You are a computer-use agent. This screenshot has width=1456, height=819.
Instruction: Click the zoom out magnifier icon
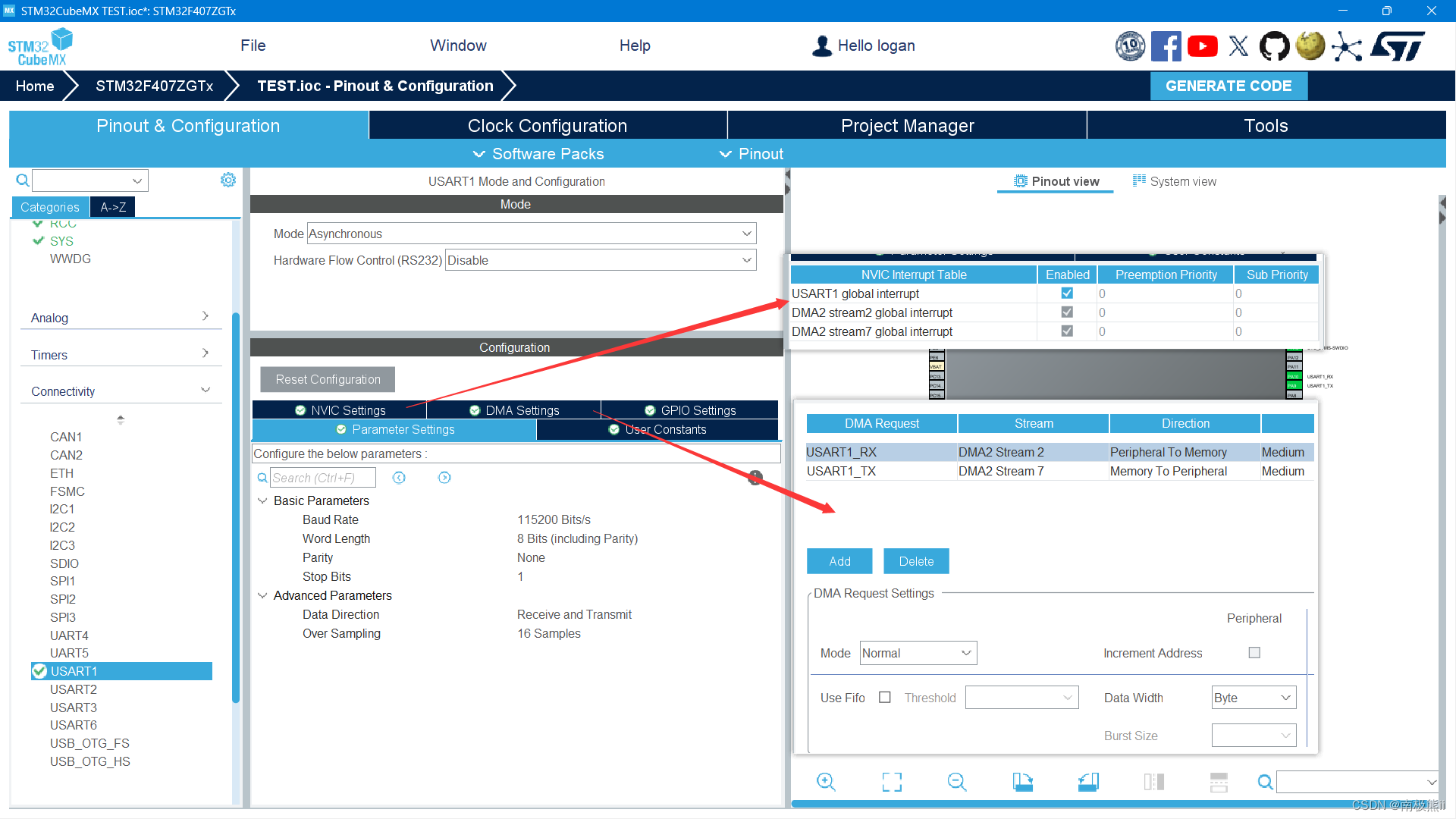pos(957,782)
